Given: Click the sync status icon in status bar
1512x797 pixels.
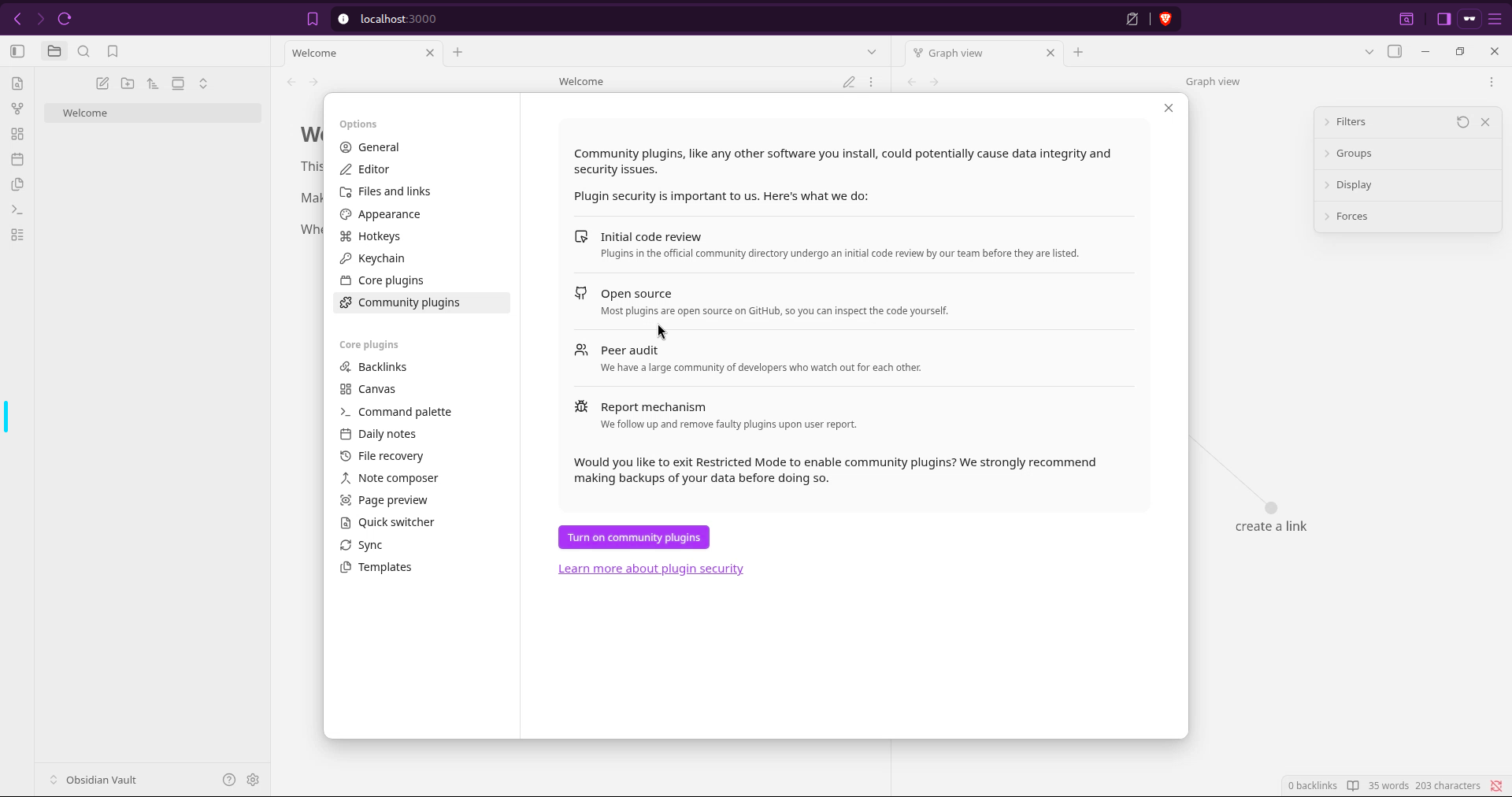Looking at the screenshot, I should coord(1496,786).
